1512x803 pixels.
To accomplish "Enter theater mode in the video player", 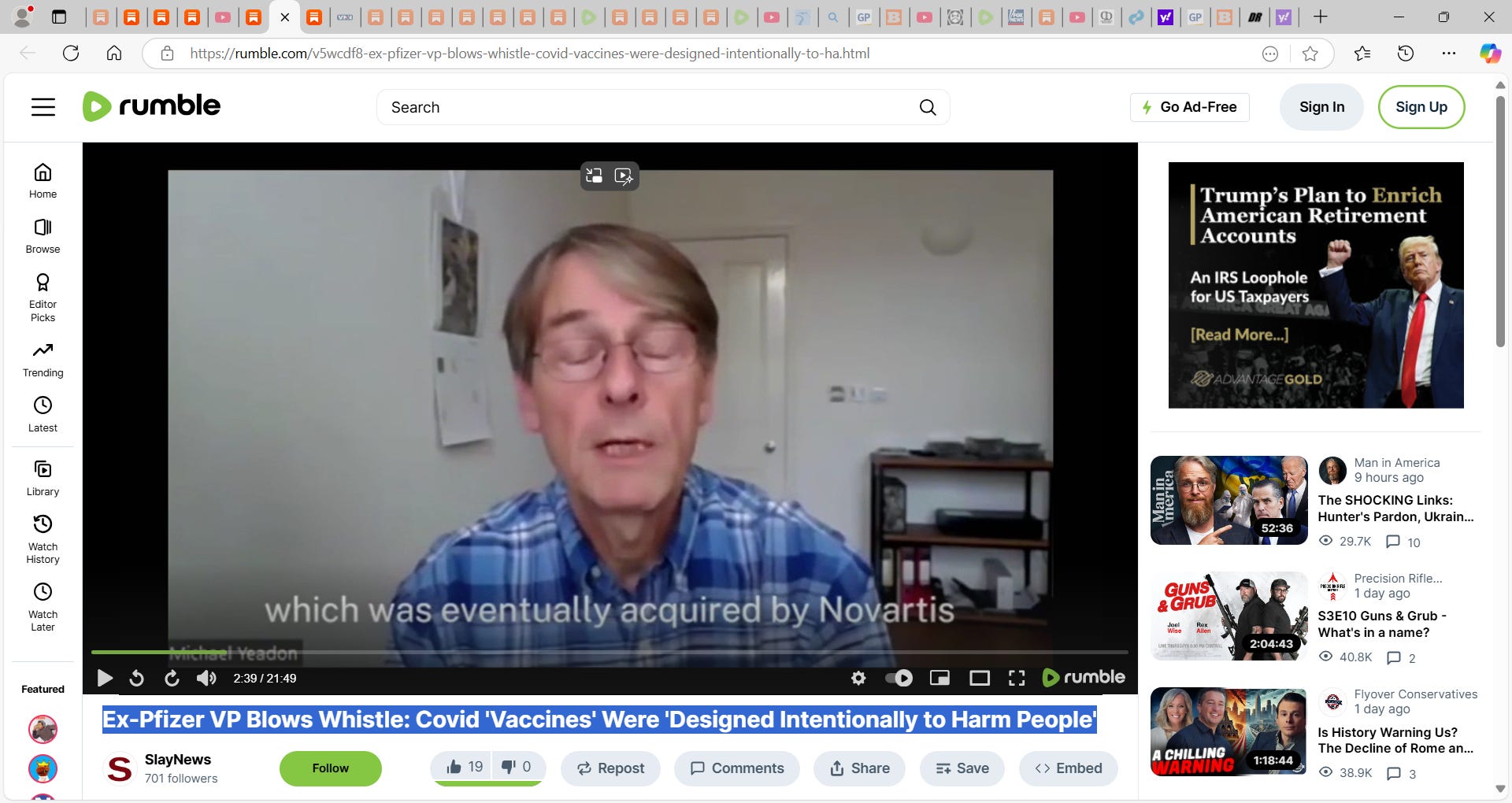I will (x=980, y=678).
